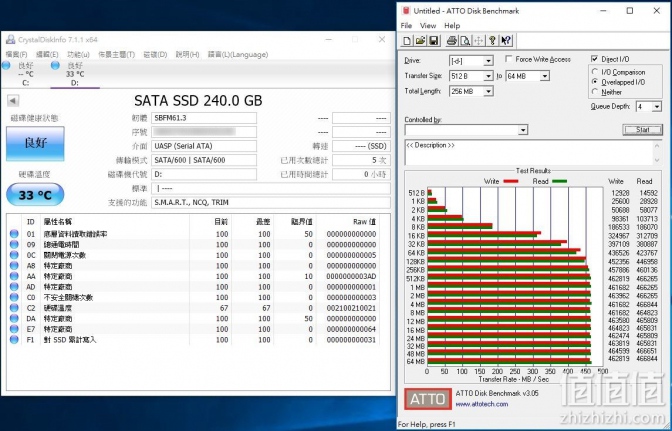The width and height of the screenshot is (672, 431).
Task: Select the C: disk status icon in CrystalDiskInfo
Action: click(x=6, y=66)
